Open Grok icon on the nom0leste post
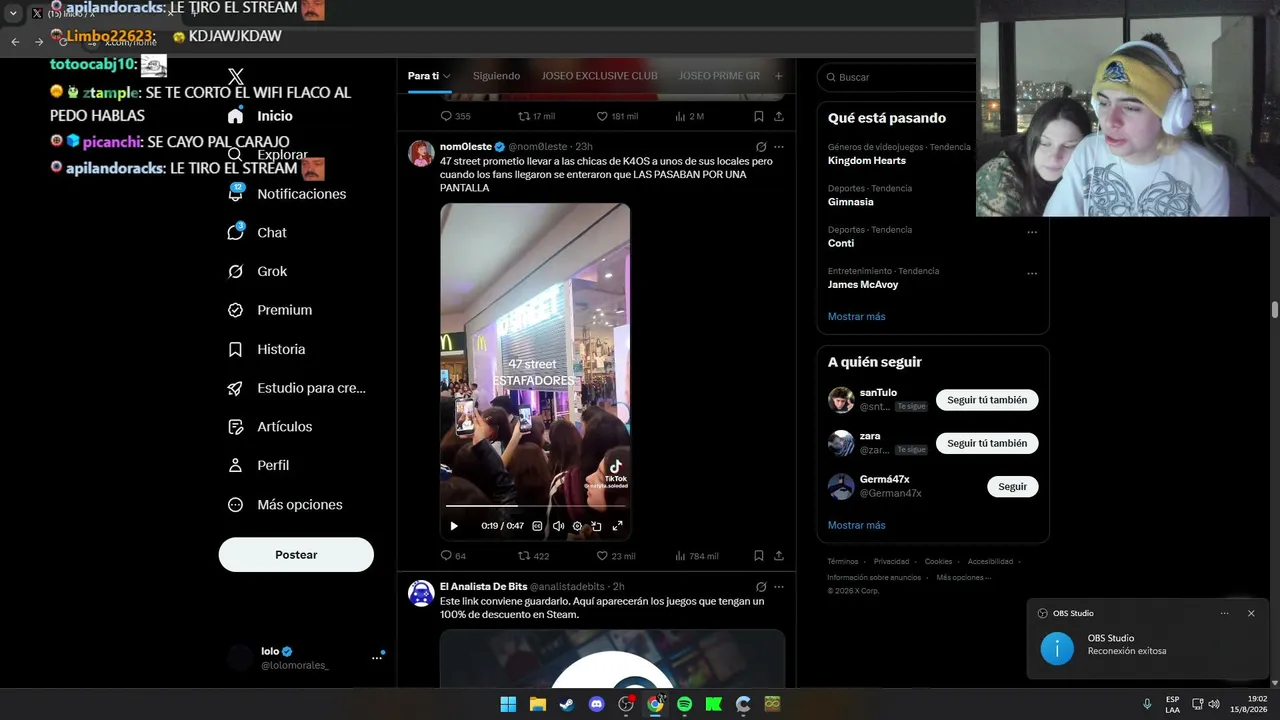The height and width of the screenshot is (720, 1280). [x=761, y=147]
